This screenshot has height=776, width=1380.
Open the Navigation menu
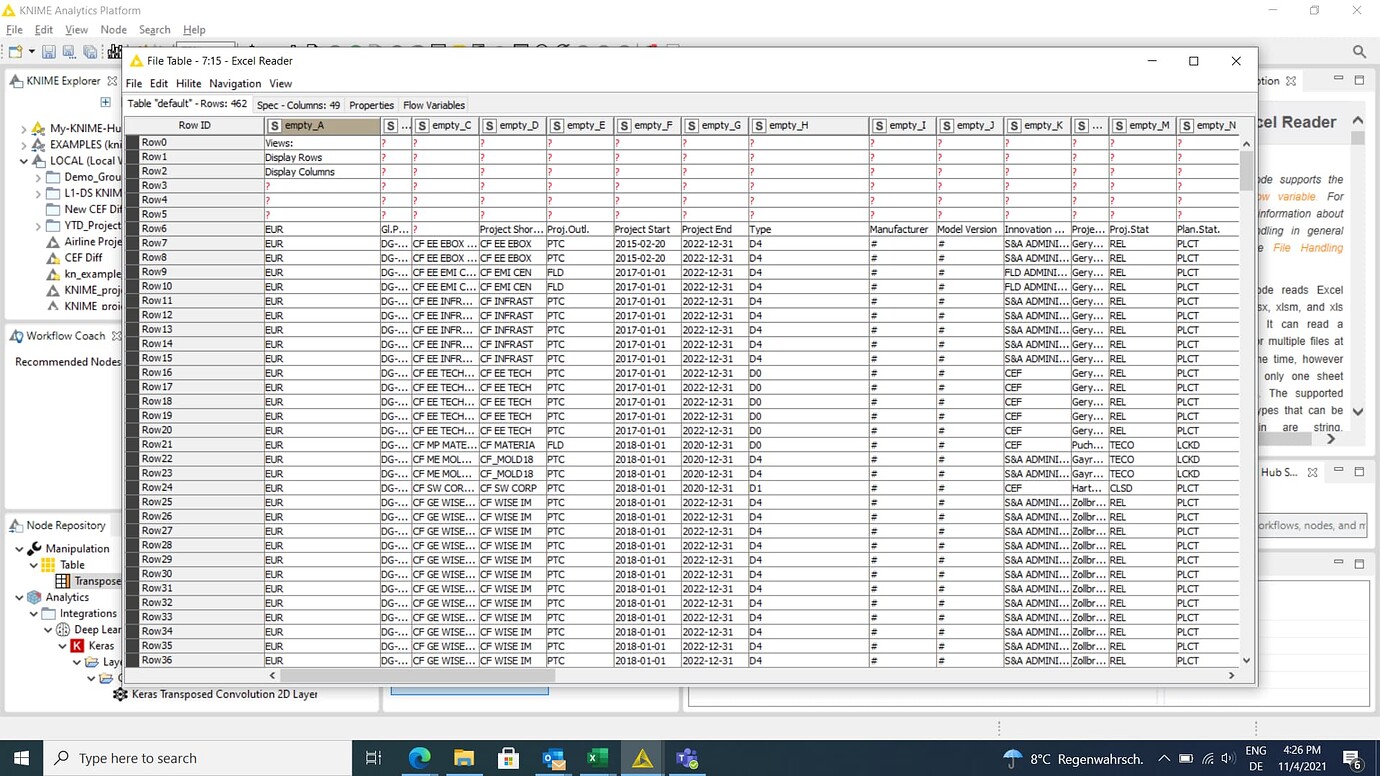(234, 83)
